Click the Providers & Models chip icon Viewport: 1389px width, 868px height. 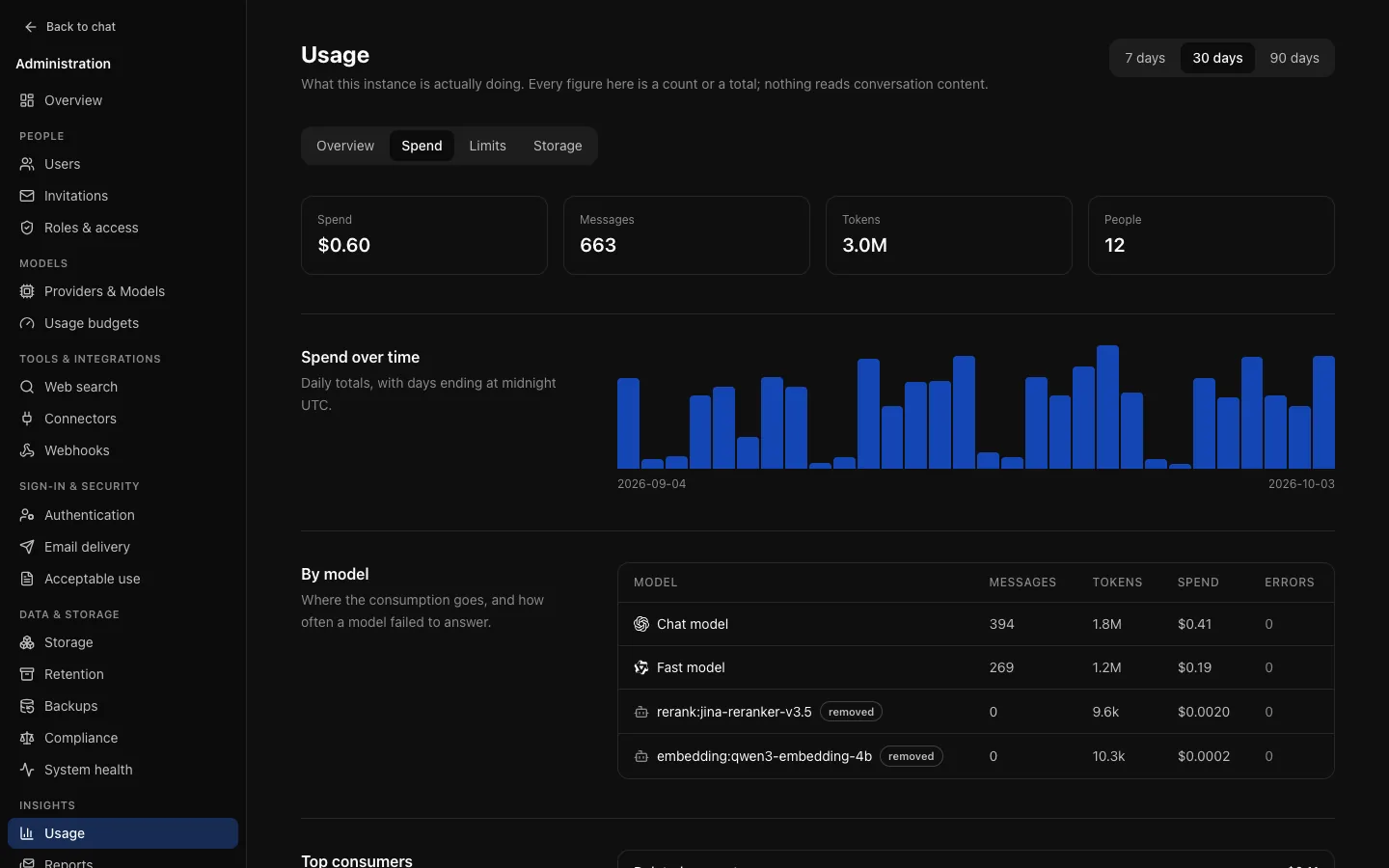coord(27,291)
